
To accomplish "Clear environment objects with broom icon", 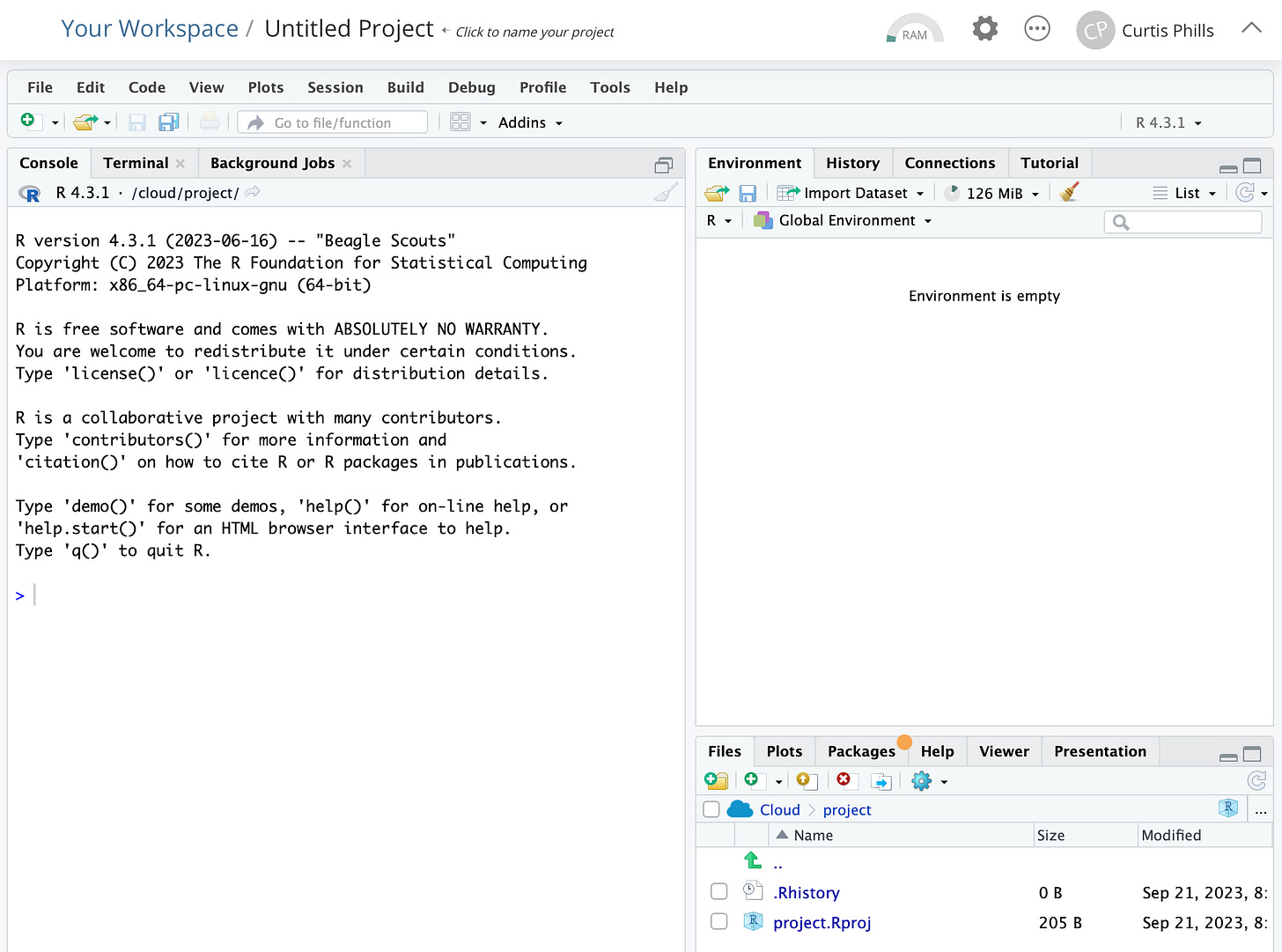I will (x=1070, y=193).
